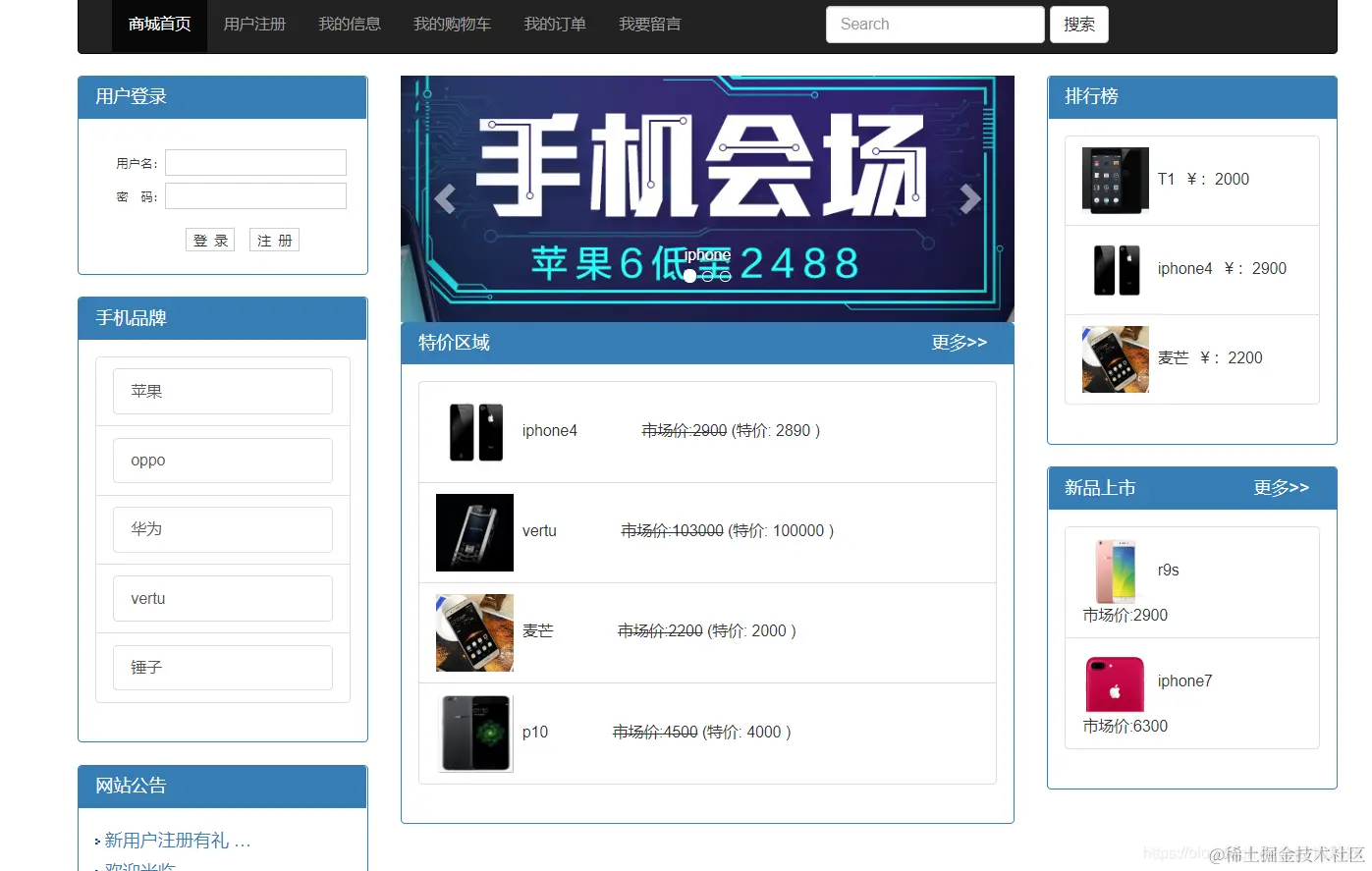The width and height of the screenshot is (1372, 871).
Task: Select the oppo brand
Action: (223, 460)
